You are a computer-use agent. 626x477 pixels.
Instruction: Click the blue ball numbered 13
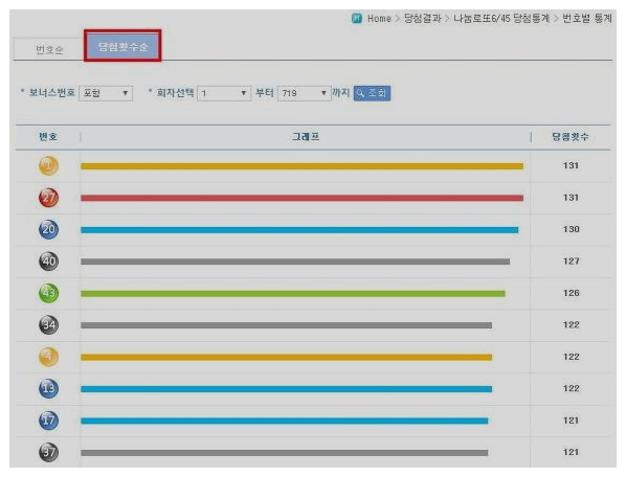(x=49, y=389)
